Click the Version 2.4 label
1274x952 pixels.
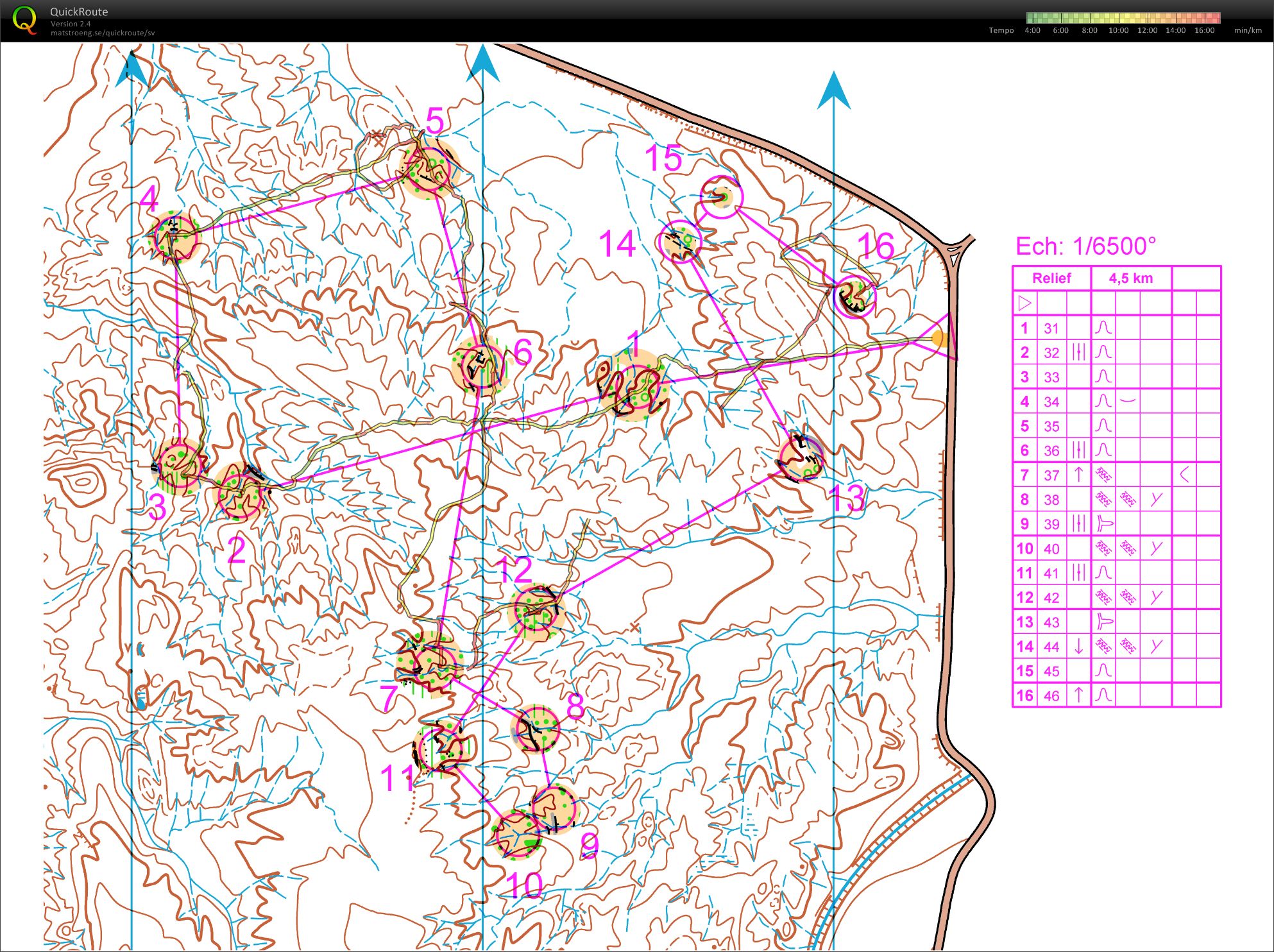[x=71, y=24]
